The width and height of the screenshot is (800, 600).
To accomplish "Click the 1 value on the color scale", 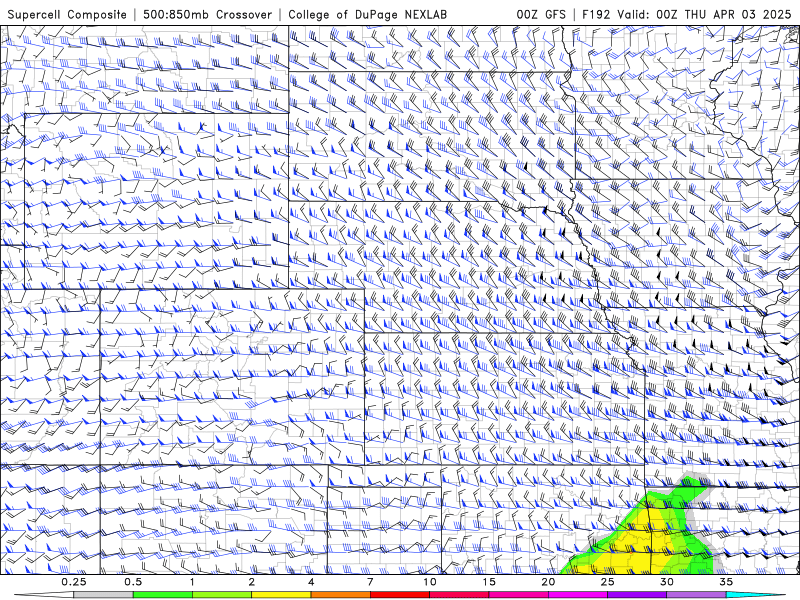I will point(192,582).
